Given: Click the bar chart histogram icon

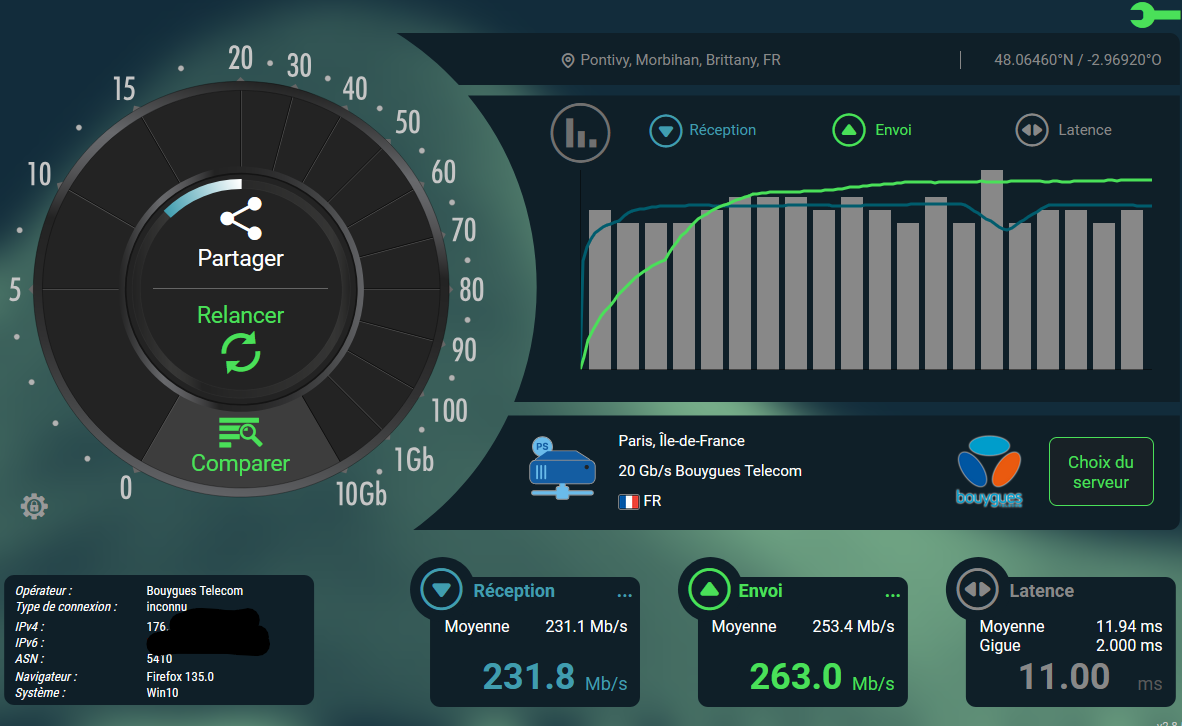Looking at the screenshot, I should pyautogui.click(x=580, y=133).
